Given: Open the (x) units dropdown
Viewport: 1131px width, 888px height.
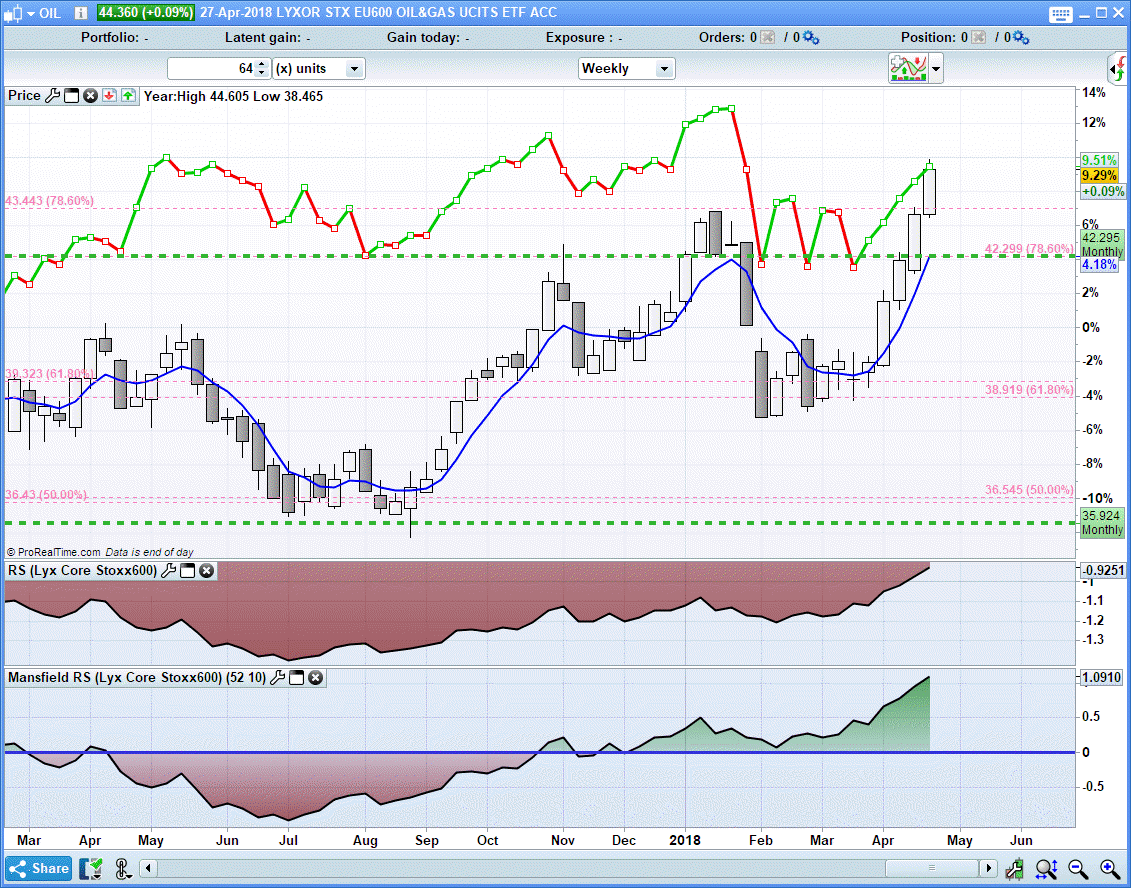Looking at the screenshot, I should coord(320,69).
